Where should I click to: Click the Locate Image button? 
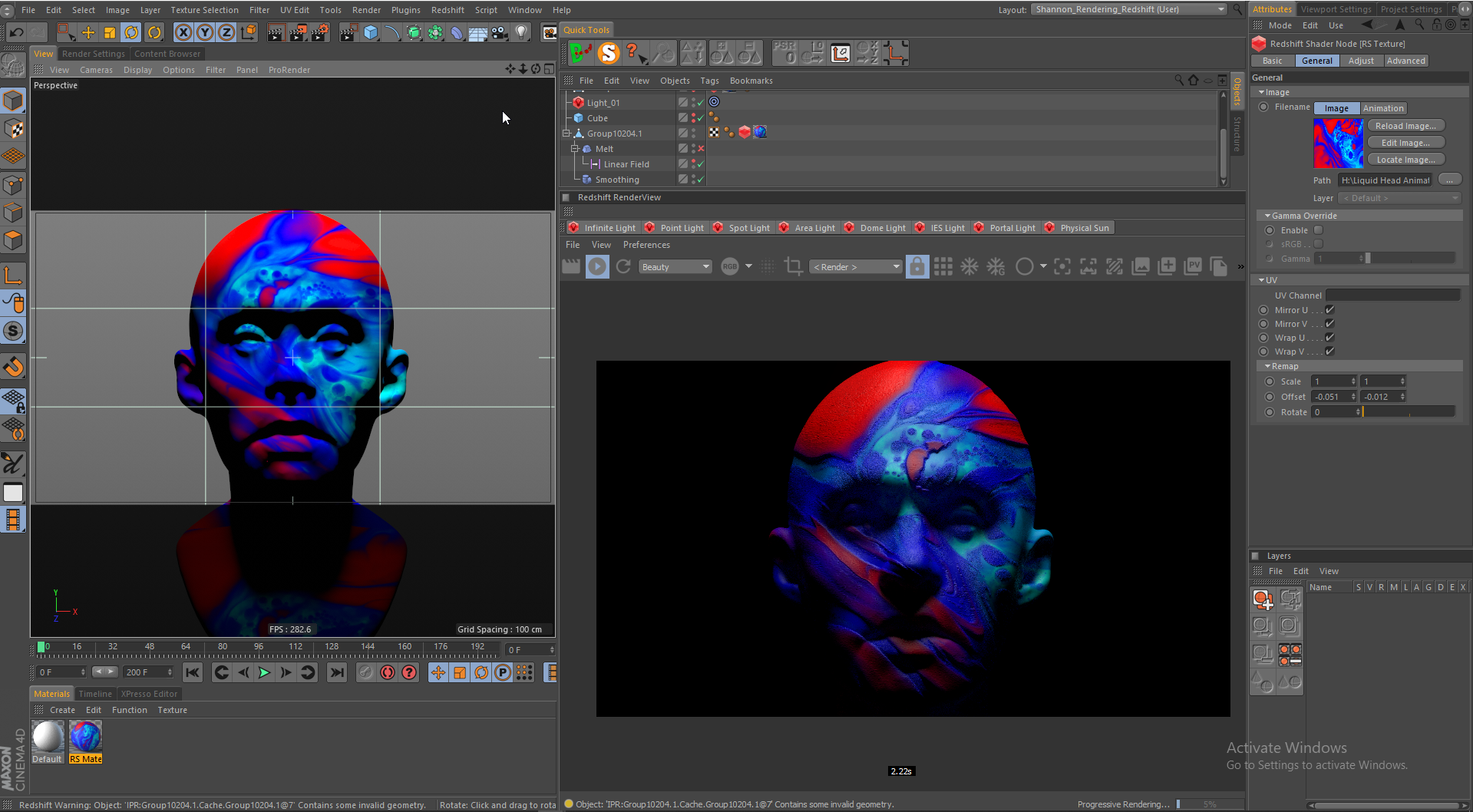(x=1405, y=160)
